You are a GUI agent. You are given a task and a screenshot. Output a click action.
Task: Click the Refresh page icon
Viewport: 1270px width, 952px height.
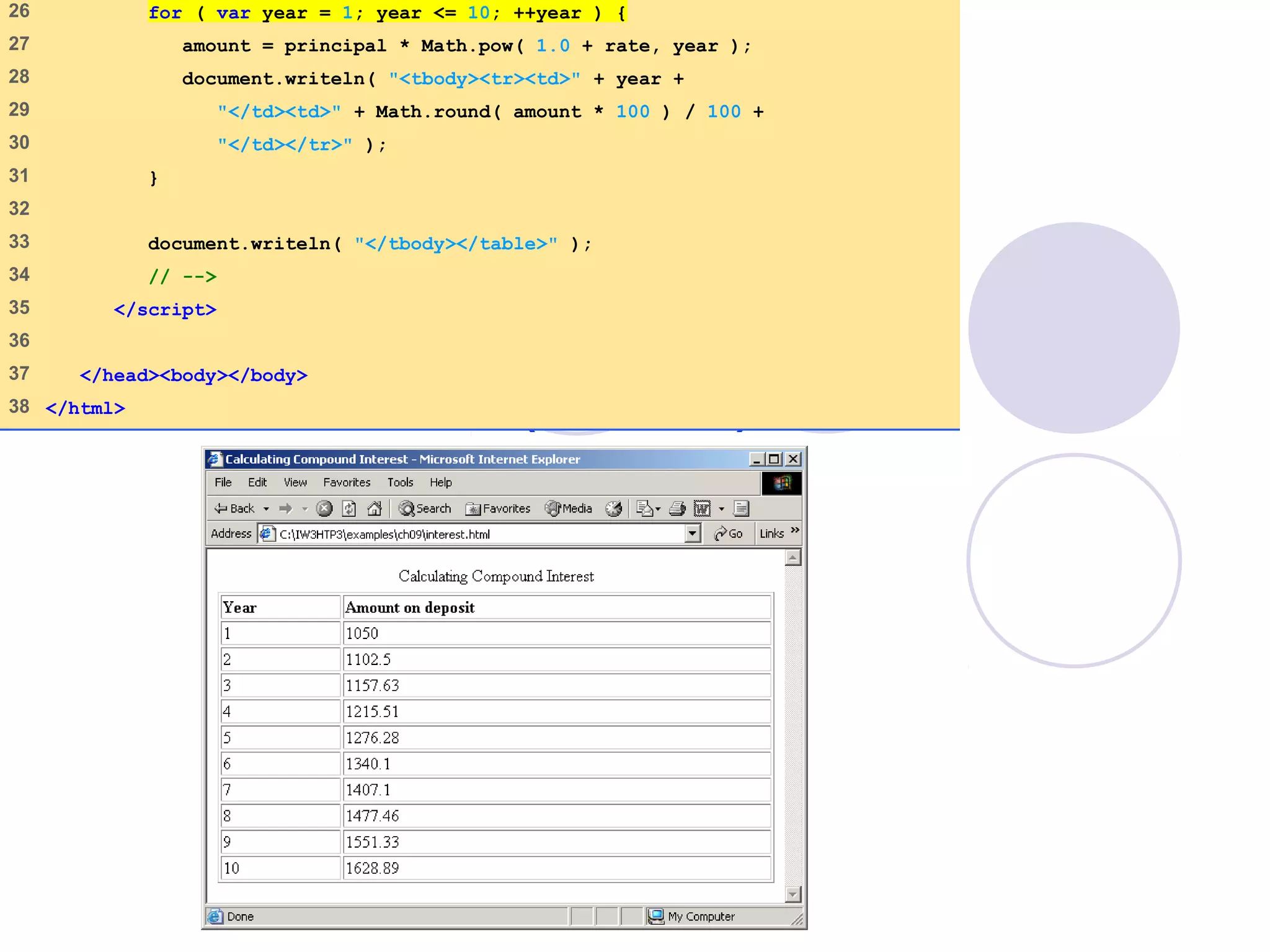(x=349, y=509)
